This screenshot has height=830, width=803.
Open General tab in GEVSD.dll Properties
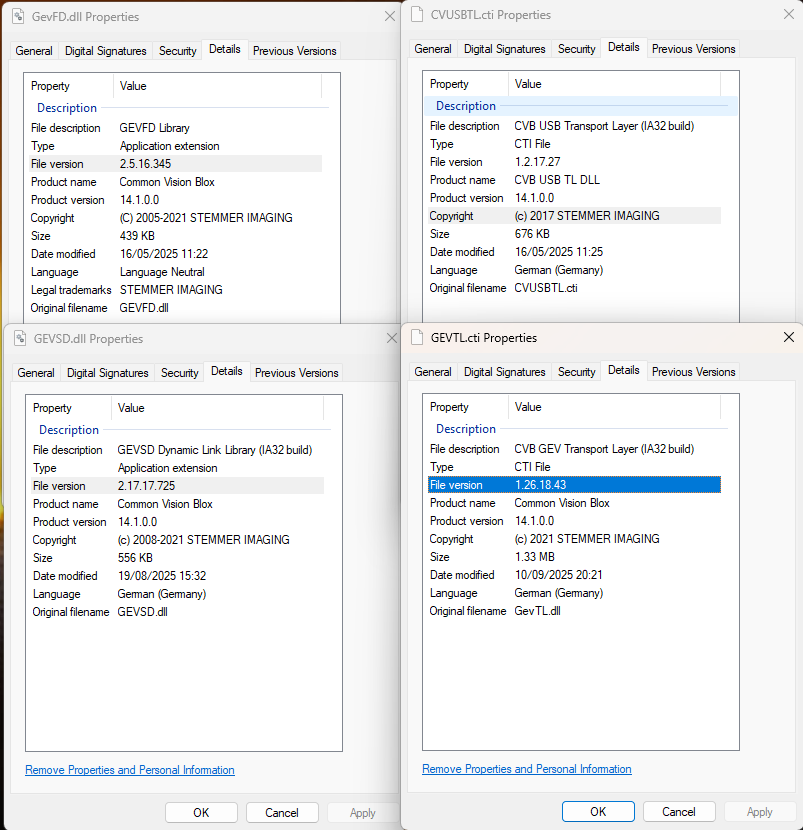pyautogui.click(x=36, y=373)
